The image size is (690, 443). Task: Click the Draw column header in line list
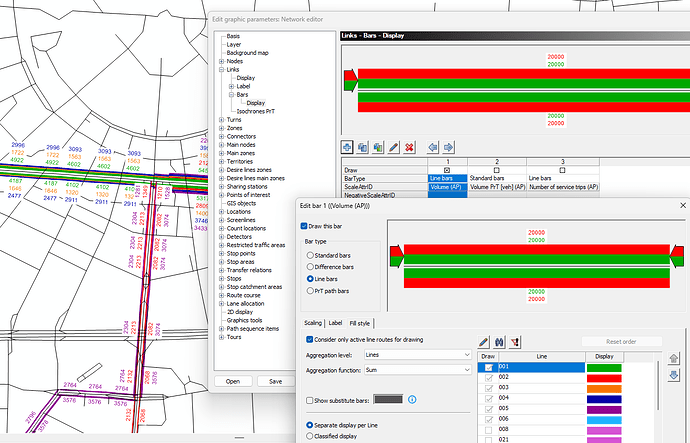(488, 356)
